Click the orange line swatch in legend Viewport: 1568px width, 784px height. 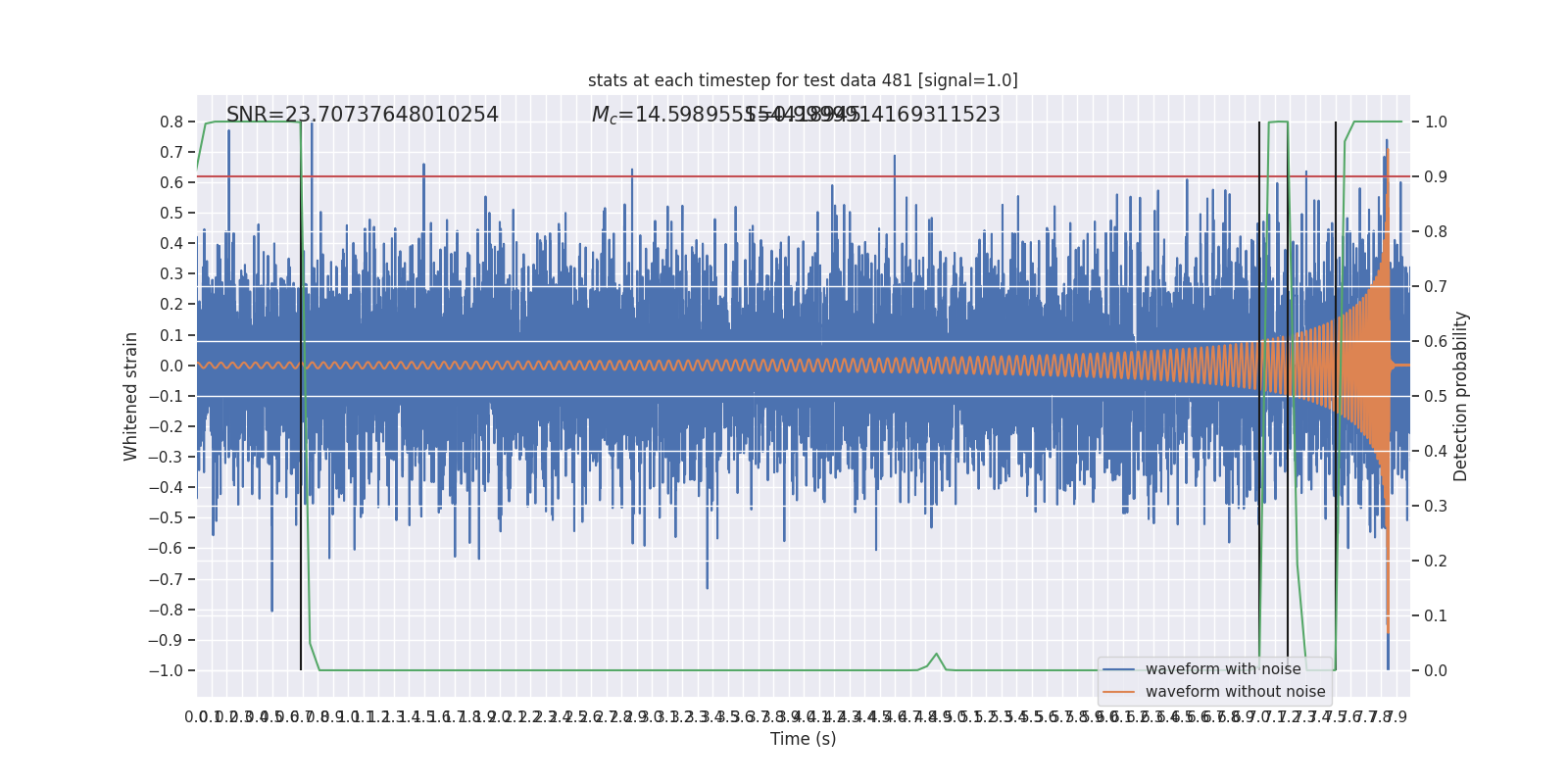pyautogui.click(x=1118, y=692)
